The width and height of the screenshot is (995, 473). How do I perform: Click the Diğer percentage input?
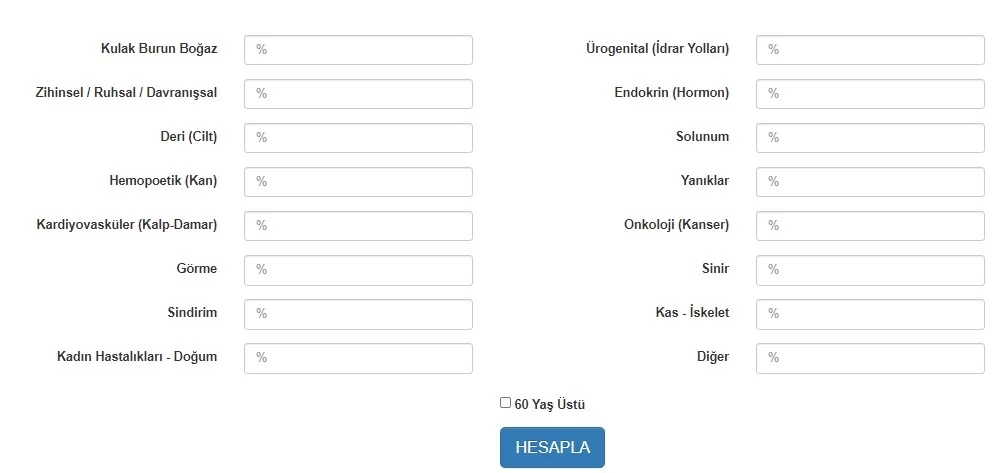point(870,358)
